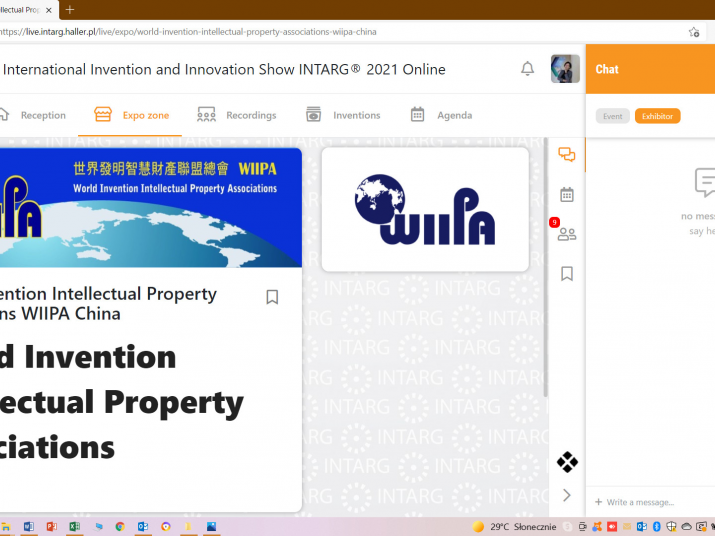715x536 pixels.
Task: Open the chat sidebar icon
Action: 567,155
